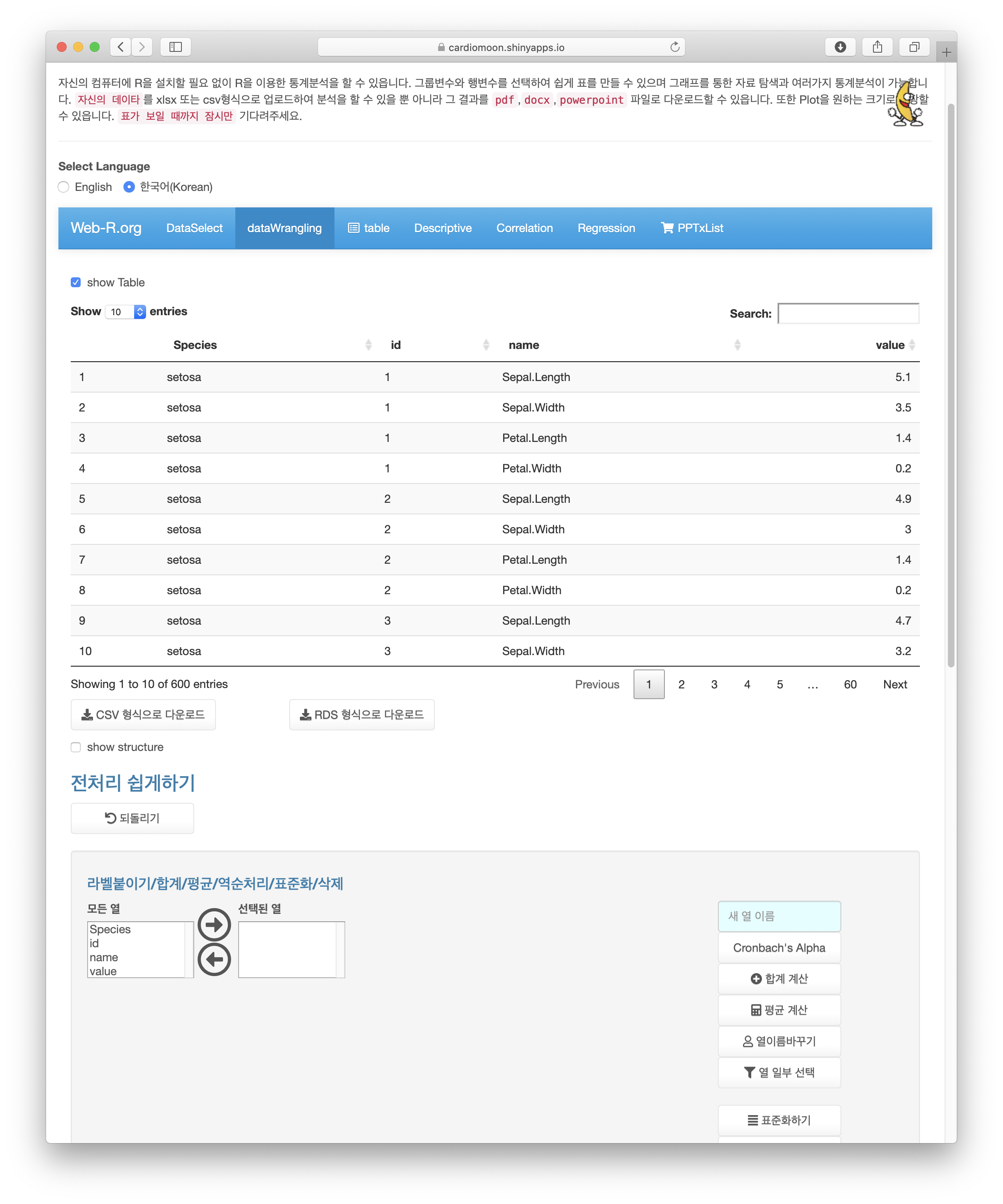
Task: Click the Safari share icon
Action: [877, 47]
